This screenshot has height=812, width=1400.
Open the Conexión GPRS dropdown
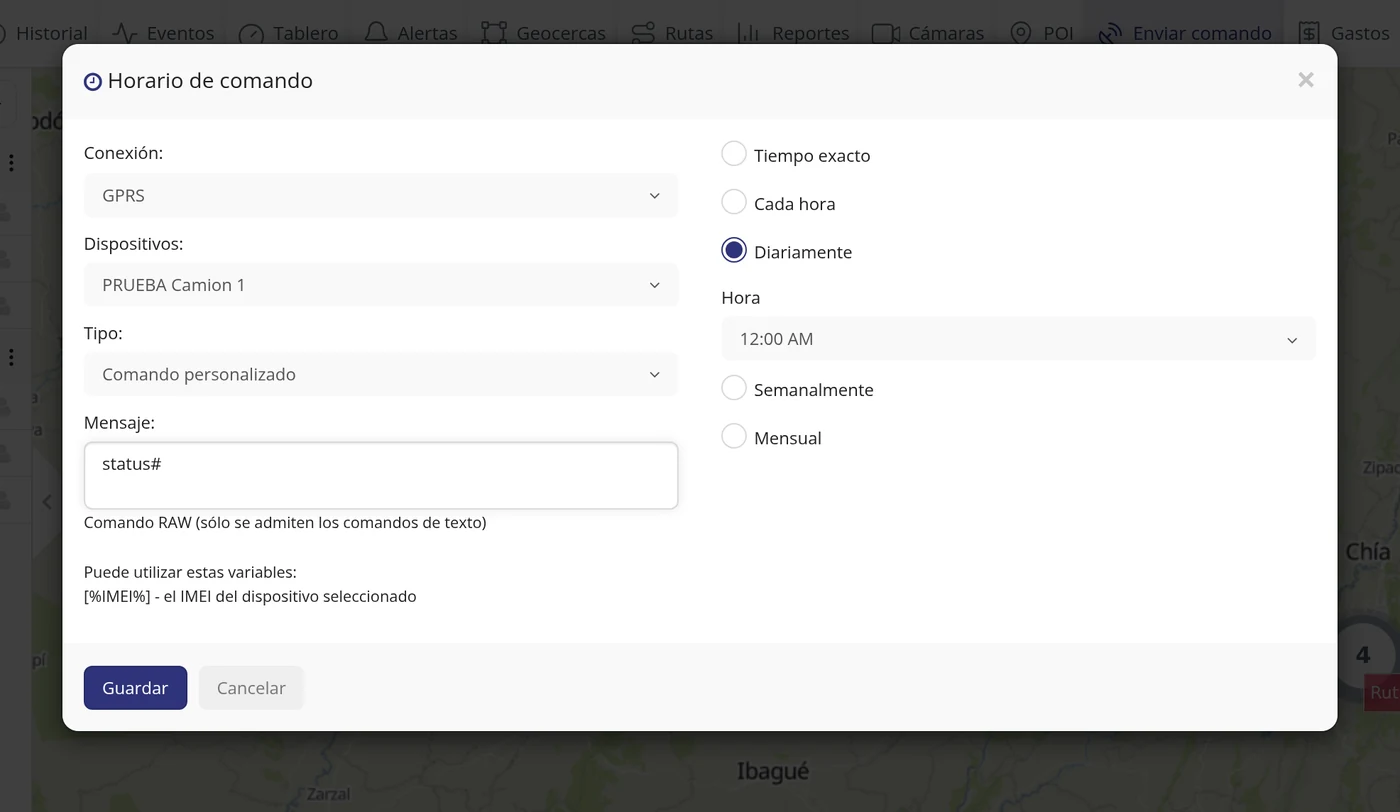381,195
